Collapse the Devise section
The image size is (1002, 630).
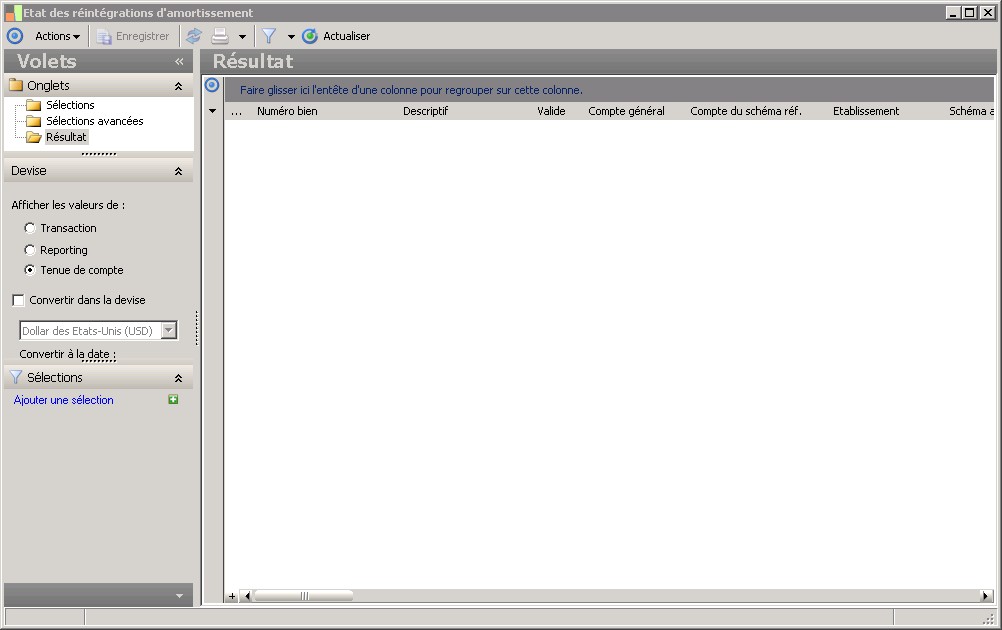(x=178, y=171)
